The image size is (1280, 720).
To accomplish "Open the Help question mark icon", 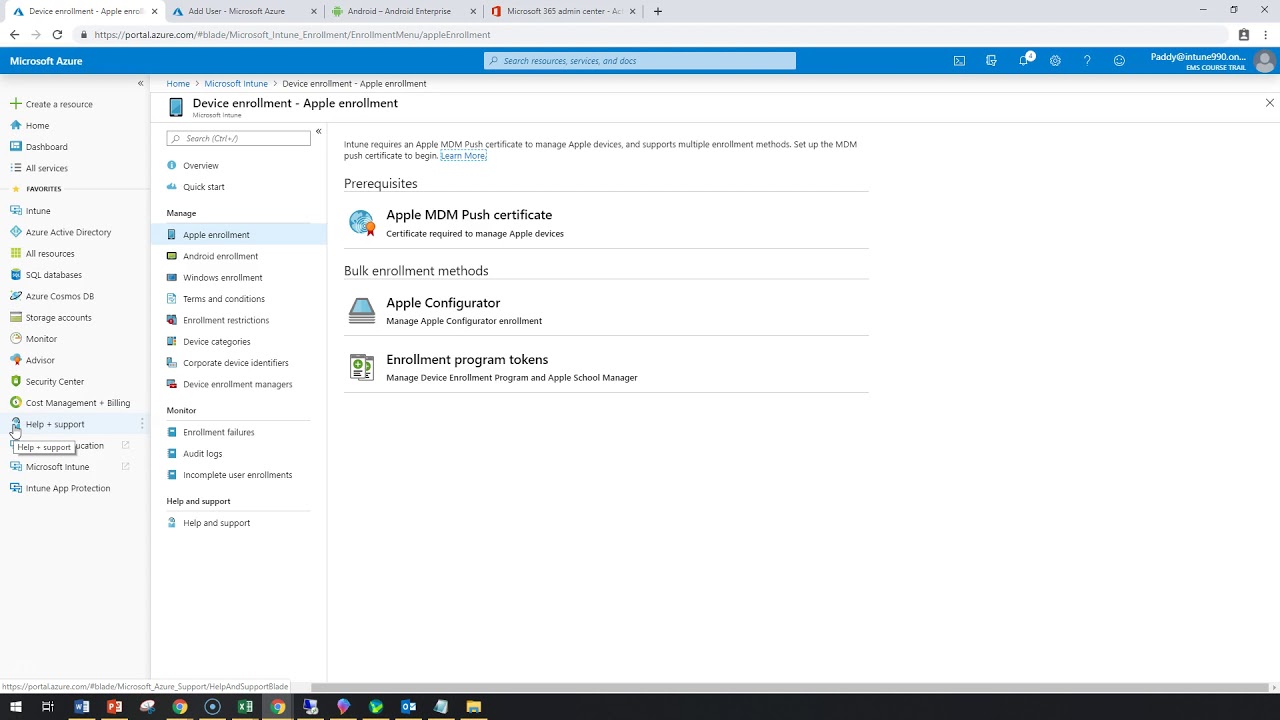I will pyautogui.click(x=1087, y=61).
